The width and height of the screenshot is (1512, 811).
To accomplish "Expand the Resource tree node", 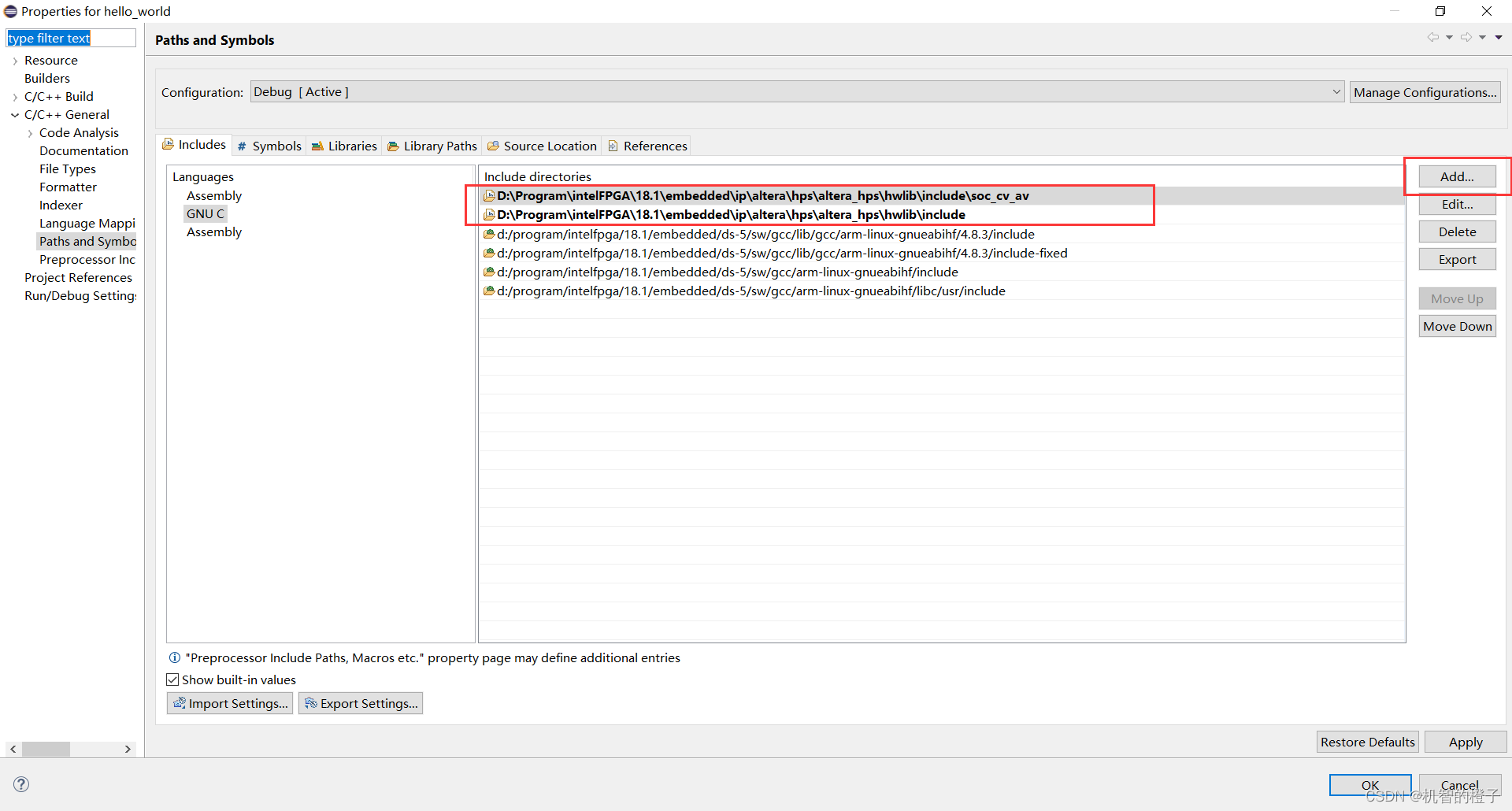I will 15,61.
